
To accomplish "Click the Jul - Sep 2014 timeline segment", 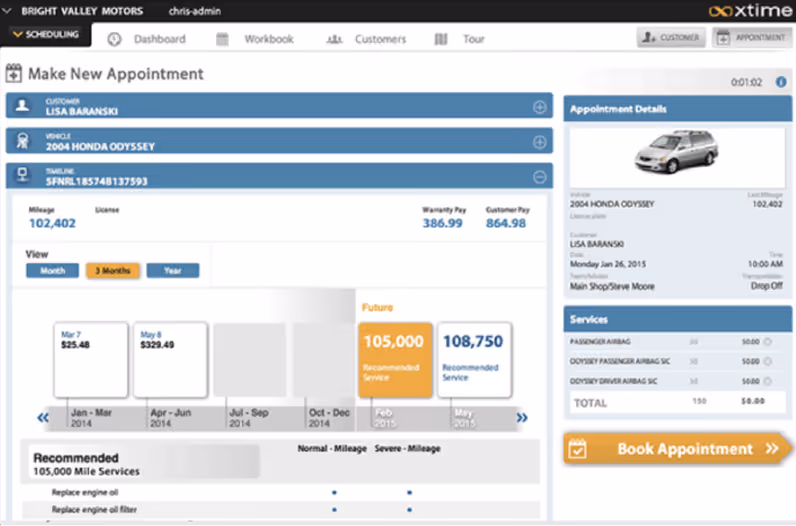I will pos(249,418).
